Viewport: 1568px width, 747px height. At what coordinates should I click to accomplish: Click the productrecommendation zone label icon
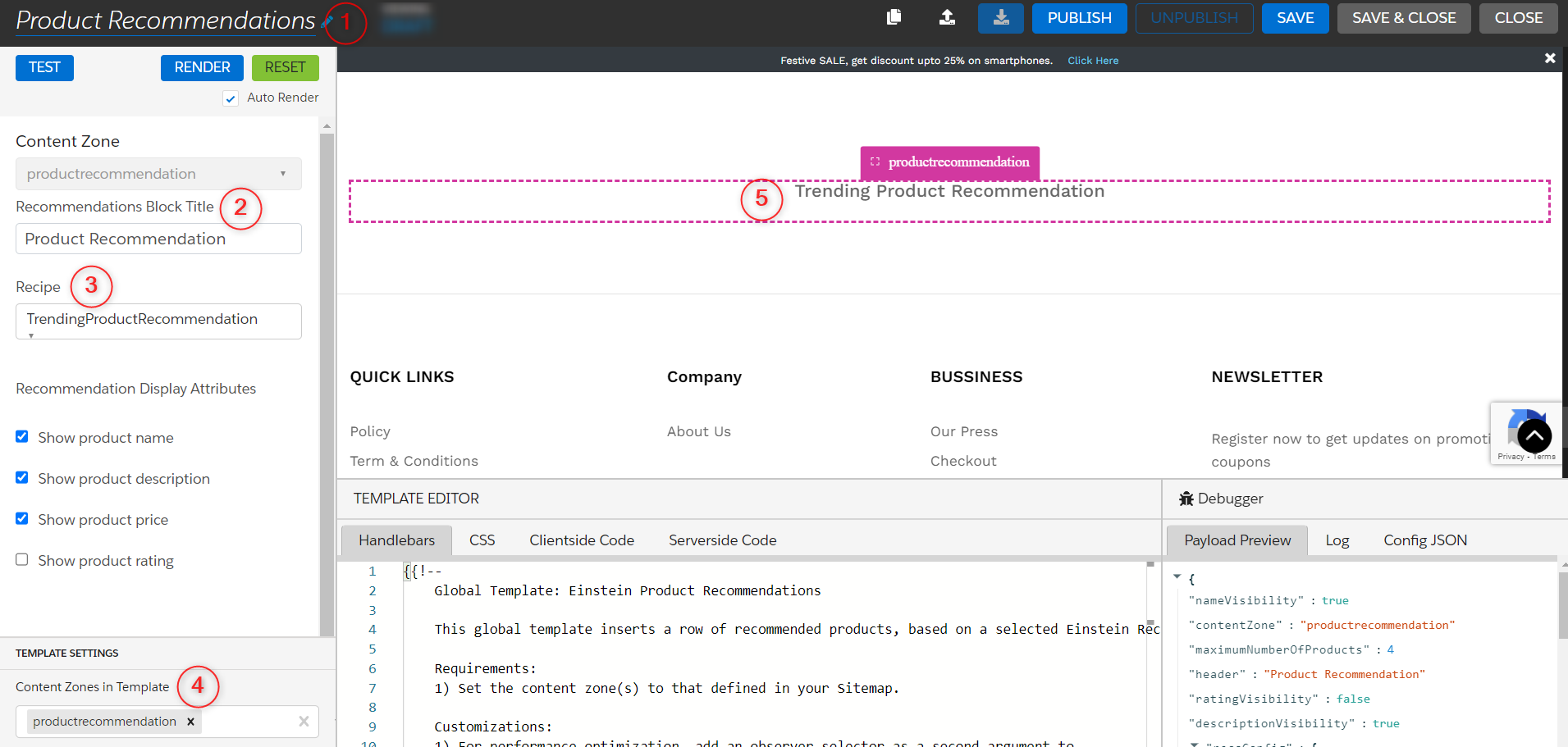(x=875, y=162)
